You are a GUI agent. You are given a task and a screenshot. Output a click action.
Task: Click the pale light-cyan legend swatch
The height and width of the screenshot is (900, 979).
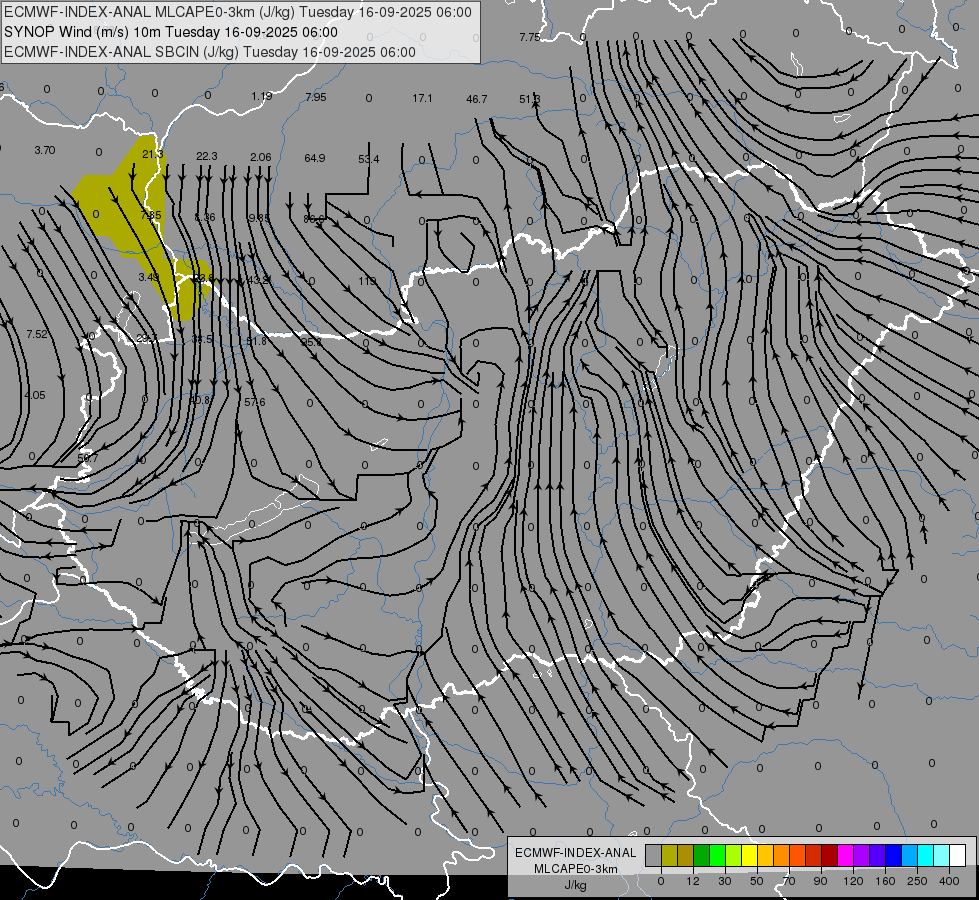(x=942, y=855)
